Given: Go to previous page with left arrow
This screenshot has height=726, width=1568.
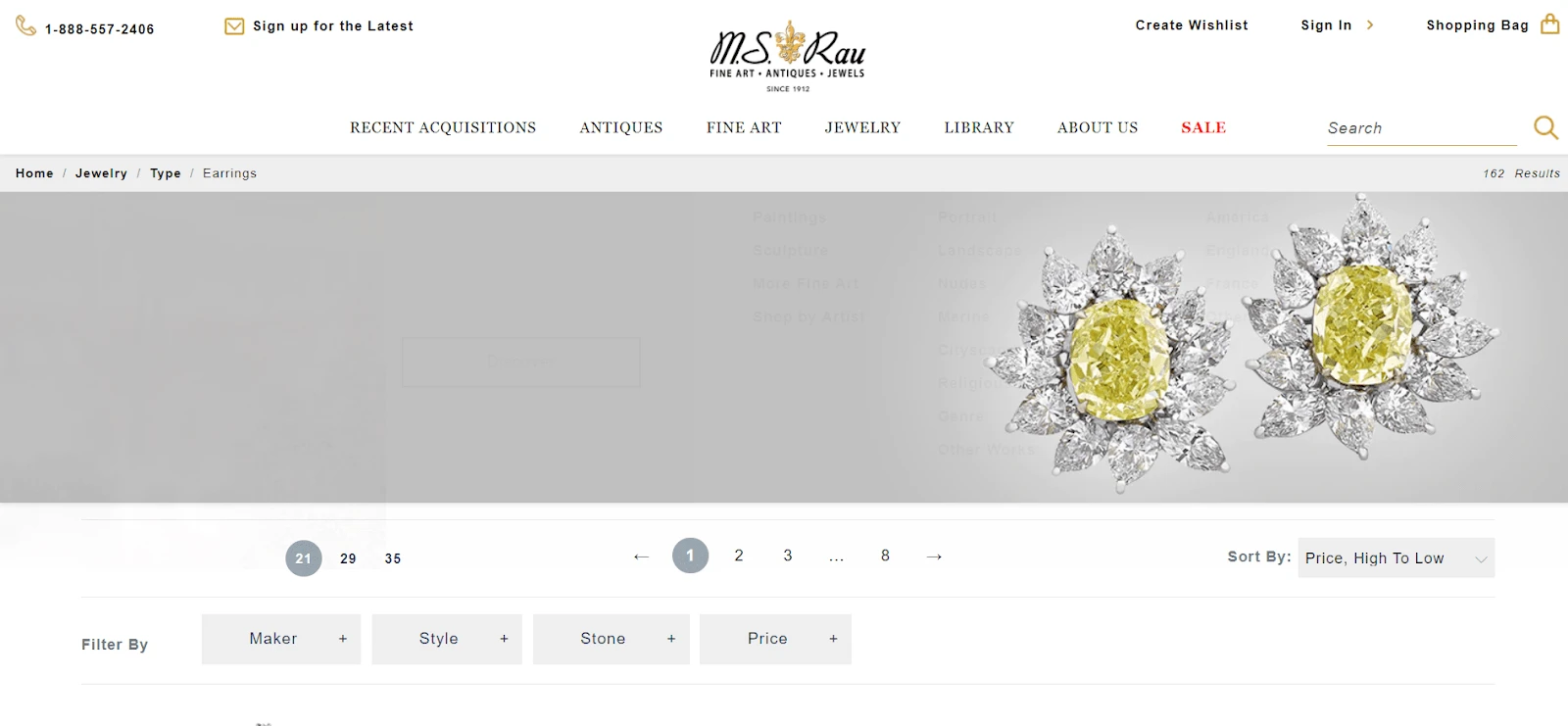Looking at the screenshot, I should 641,557.
